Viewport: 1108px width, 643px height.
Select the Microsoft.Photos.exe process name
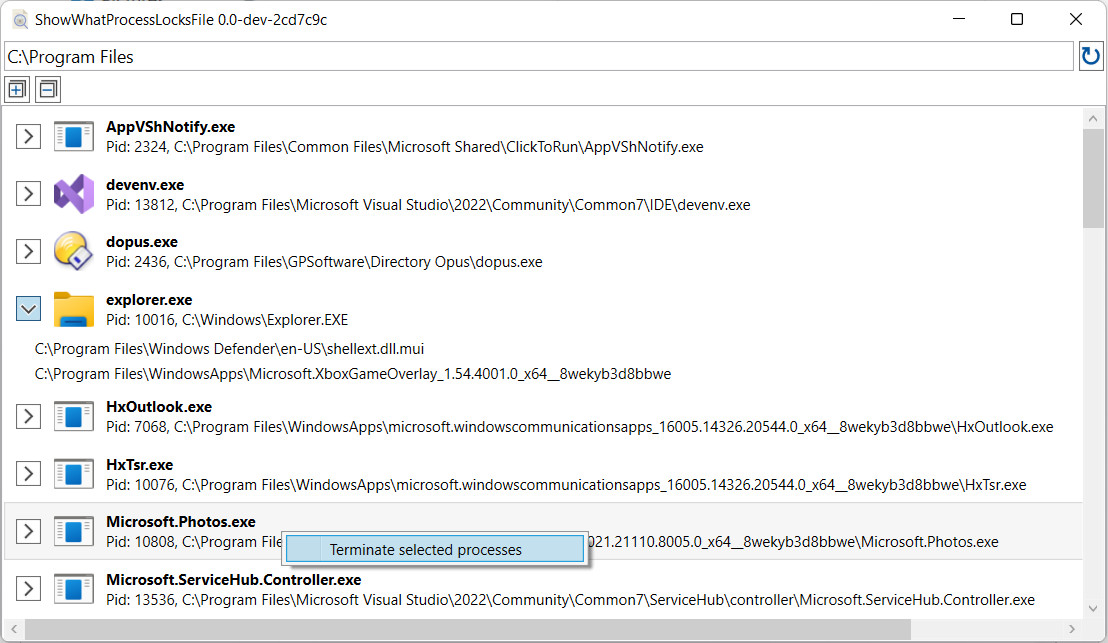[x=181, y=521]
